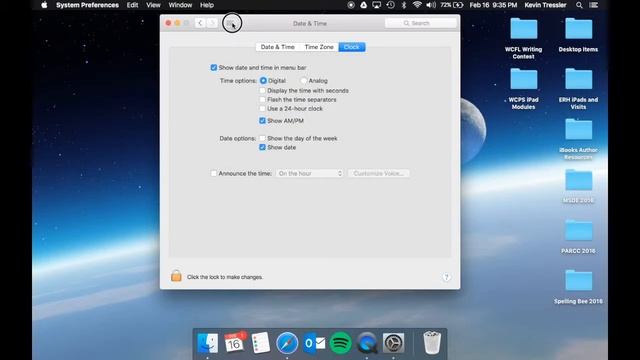Uncheck Show date and time in menu bar

[x=214, y=67]
